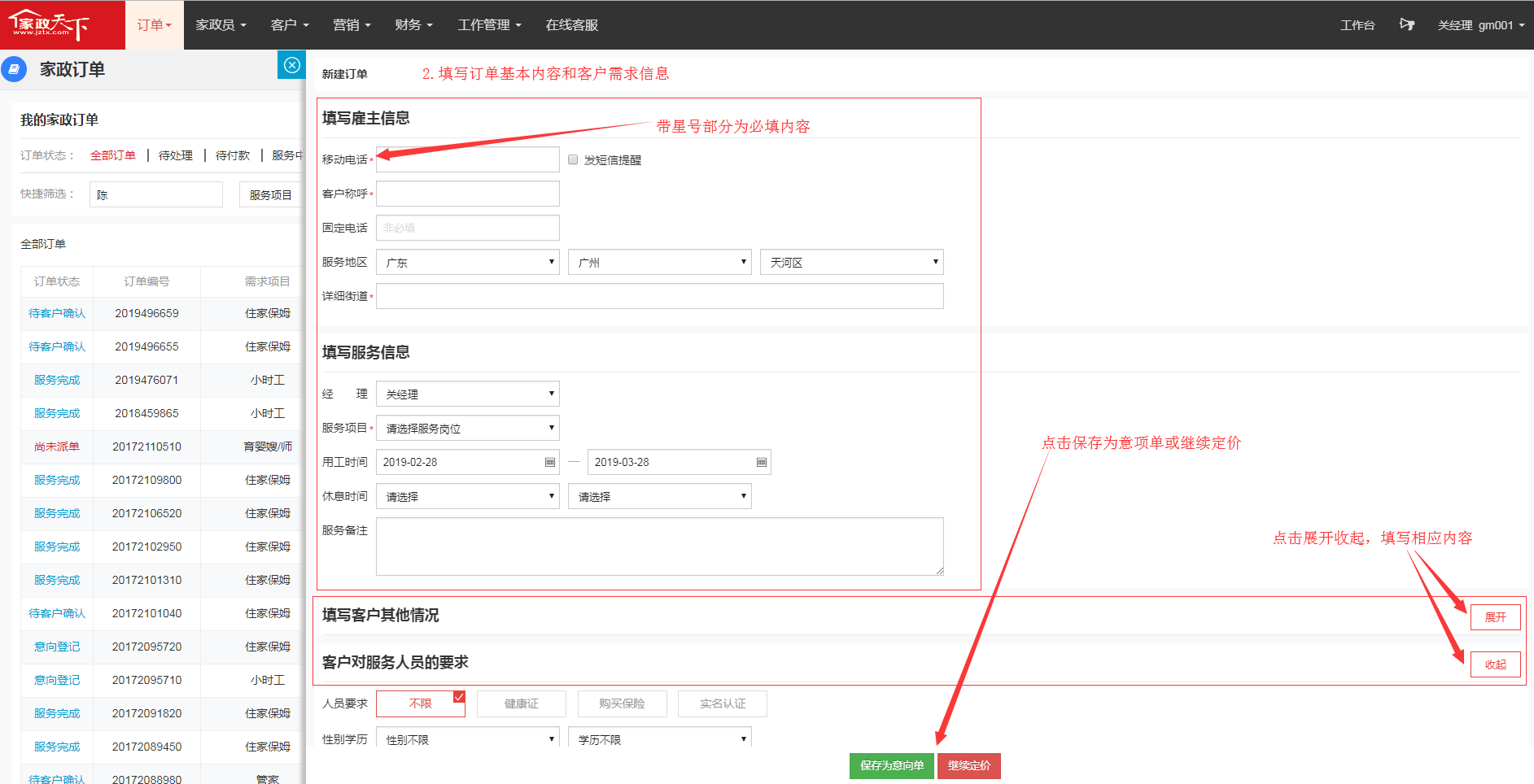Click the 移动电话 input field
The height and width of the screenshot is (784, 1534).
(468, 159)
